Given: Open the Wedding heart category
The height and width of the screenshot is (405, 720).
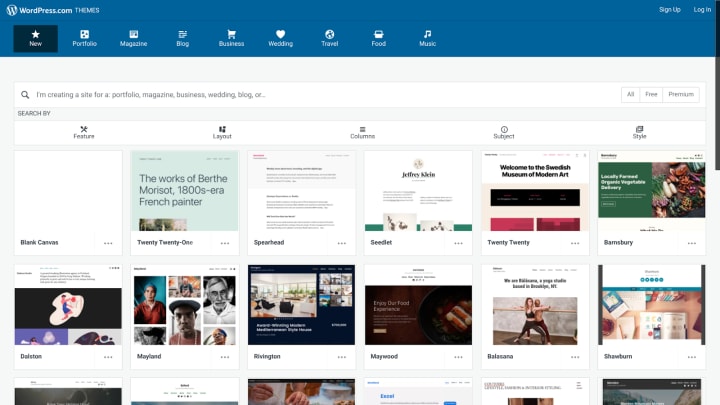Looking at the screenshot, I should pos(281,39).
